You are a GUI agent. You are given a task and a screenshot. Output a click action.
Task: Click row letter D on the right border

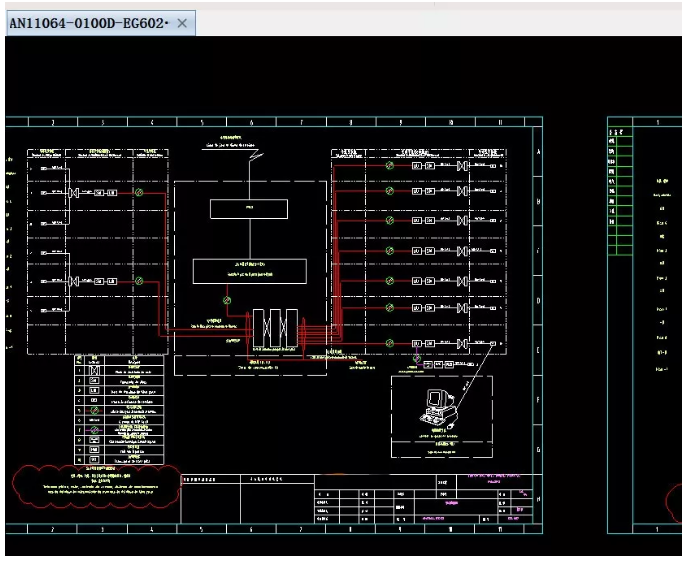point(538,300)
